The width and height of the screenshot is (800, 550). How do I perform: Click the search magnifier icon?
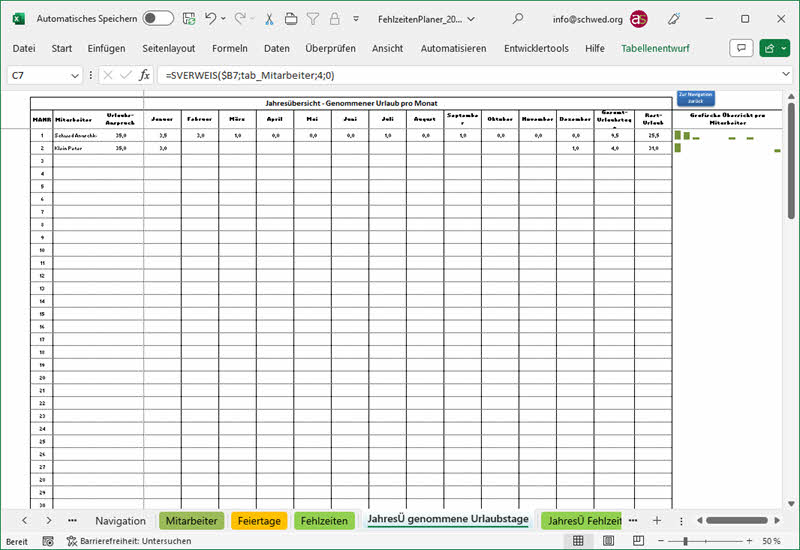pos(517,18)
